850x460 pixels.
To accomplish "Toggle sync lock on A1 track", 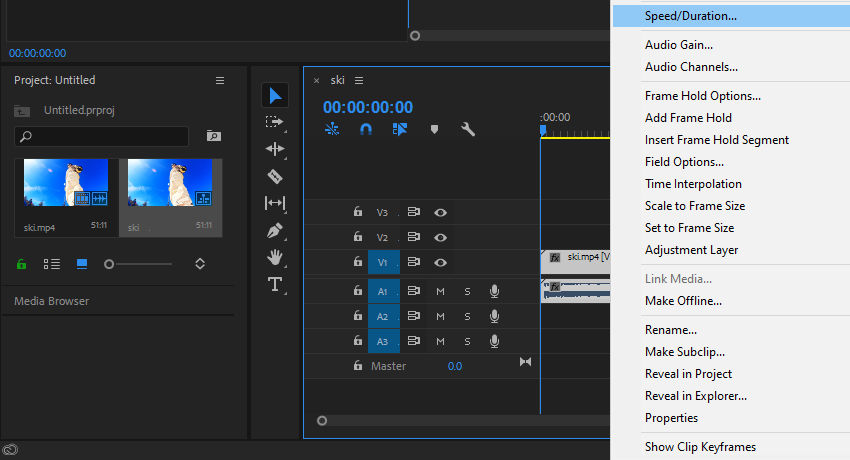I will [x=414, y=291].
